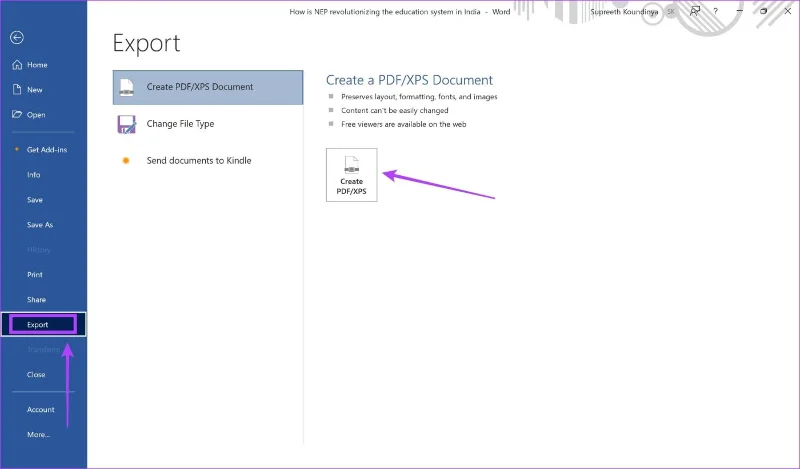Click the 'Create a PDF/XPS Document' heading
Screen dimensions: 800x469
tap(409, 80)
